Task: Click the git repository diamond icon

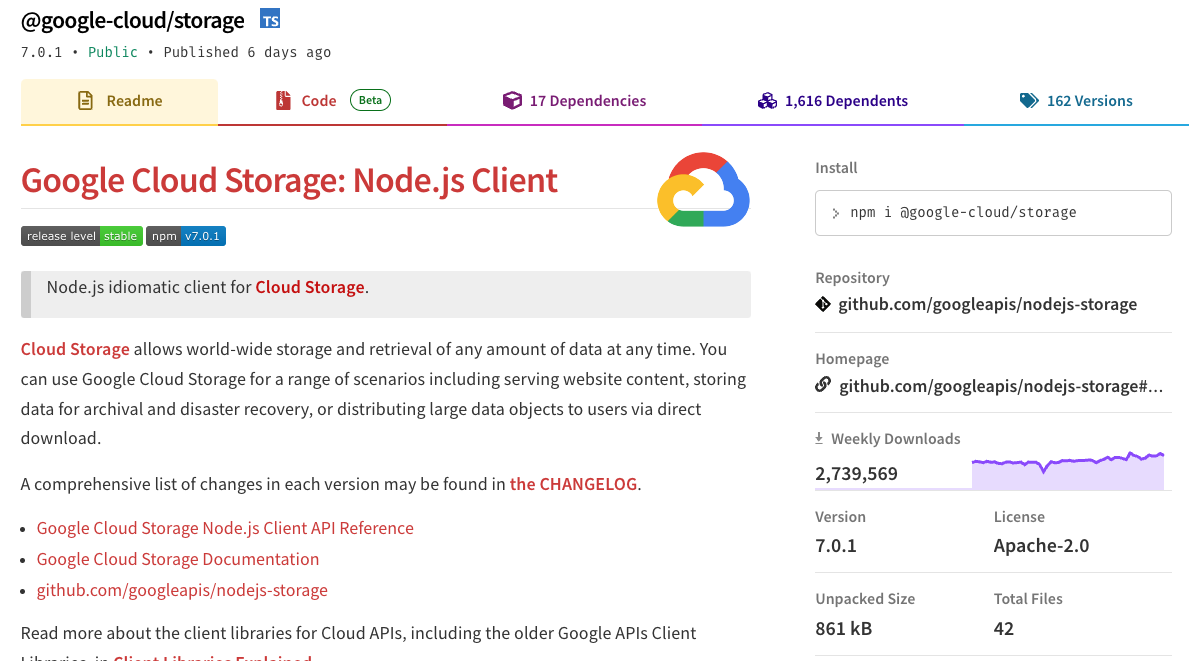Action: pos(823,304)
